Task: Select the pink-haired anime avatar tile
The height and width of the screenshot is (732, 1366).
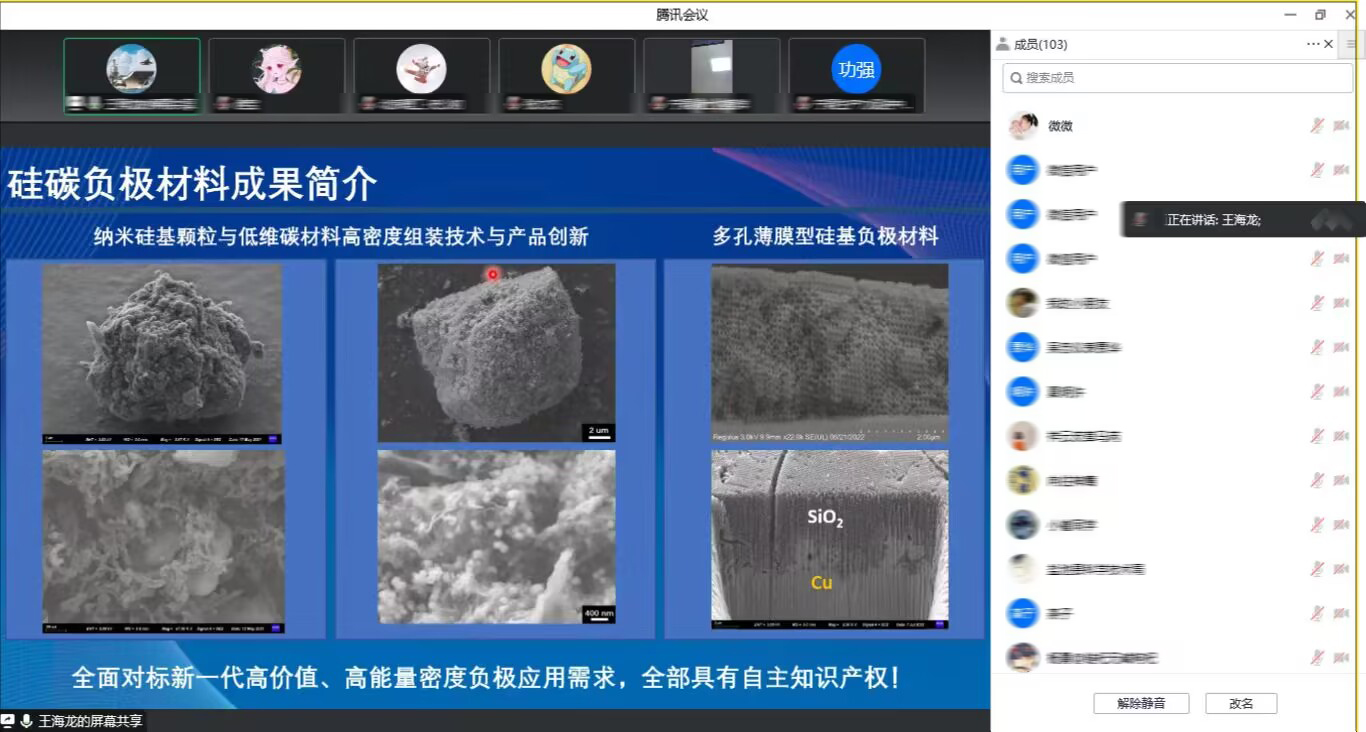Action: 276,75
